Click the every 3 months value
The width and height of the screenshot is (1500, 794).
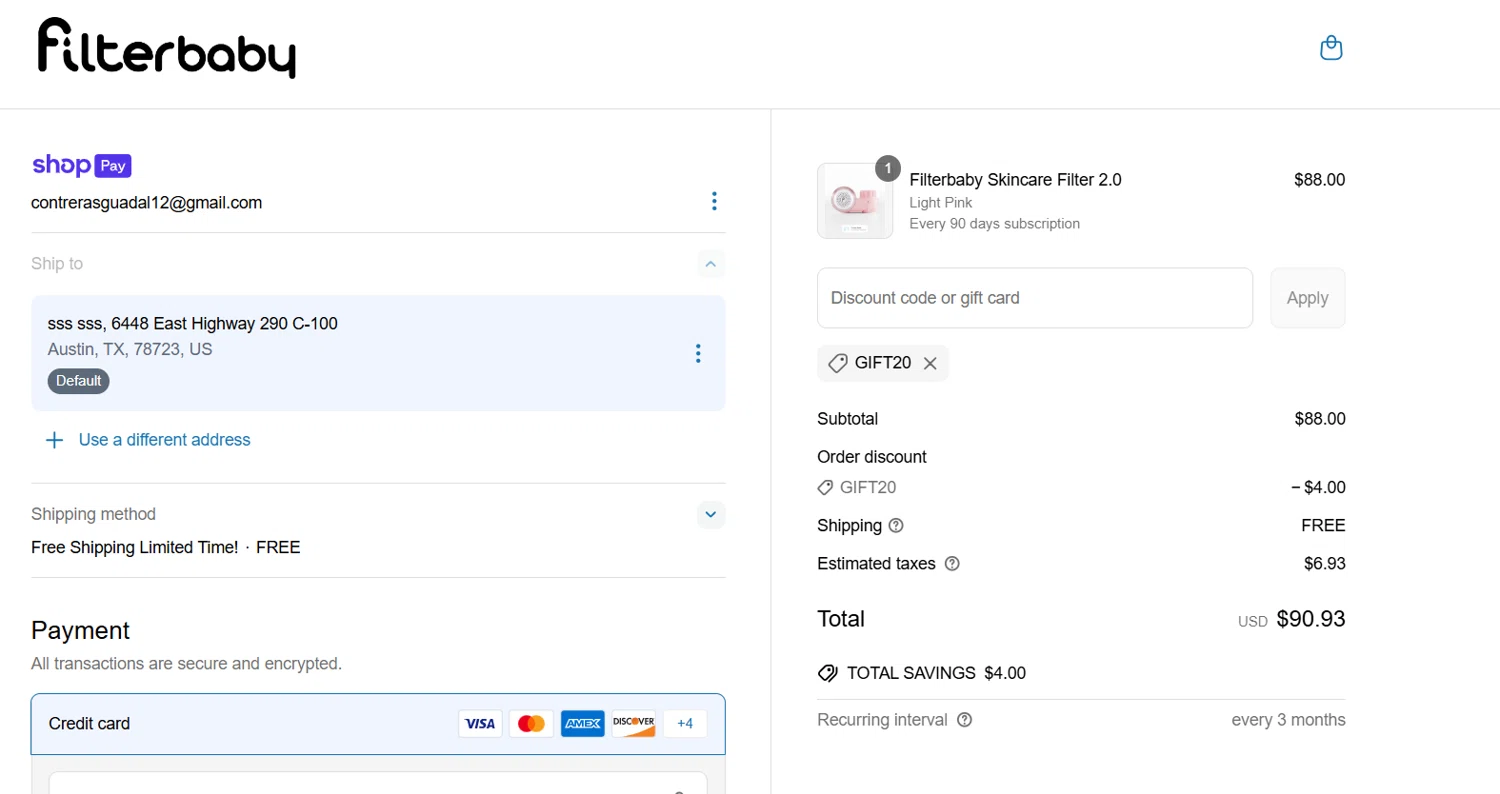point(1288,720)
